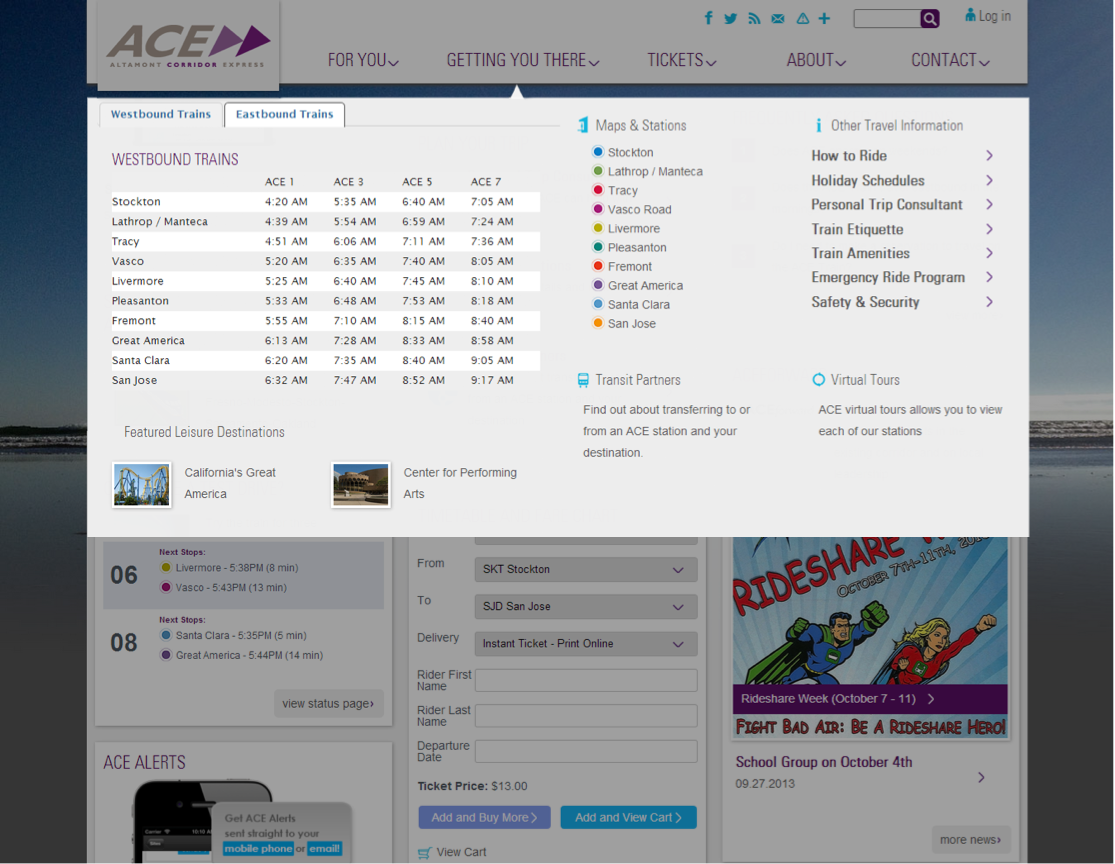Click the orange dot next to San Jose
This screenshot has height=864, width=1115.
pyautogui.click(x=598, y=323)
